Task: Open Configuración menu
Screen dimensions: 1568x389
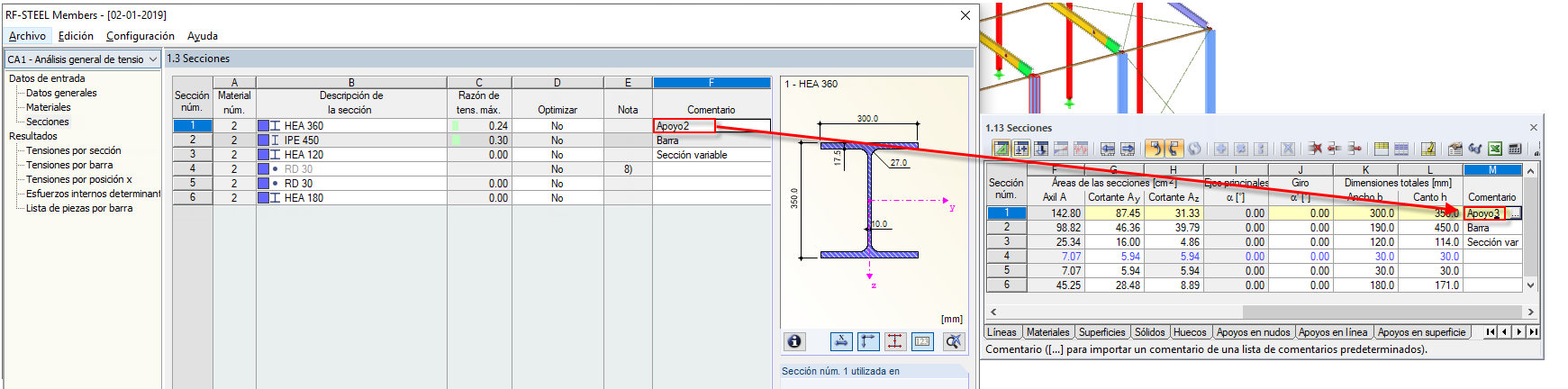Action: [140, 36]
